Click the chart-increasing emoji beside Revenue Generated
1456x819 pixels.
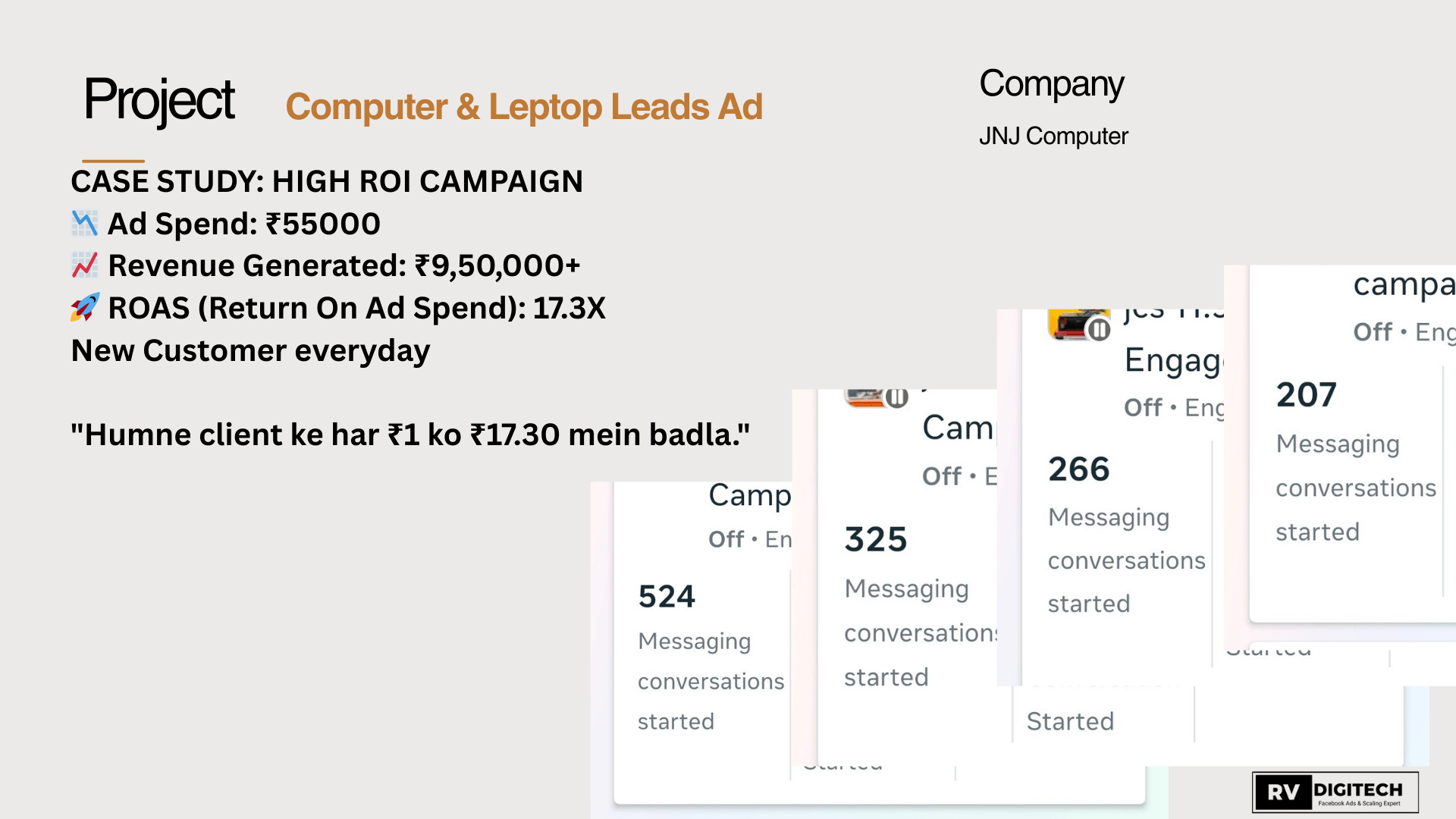coord(84,265)
